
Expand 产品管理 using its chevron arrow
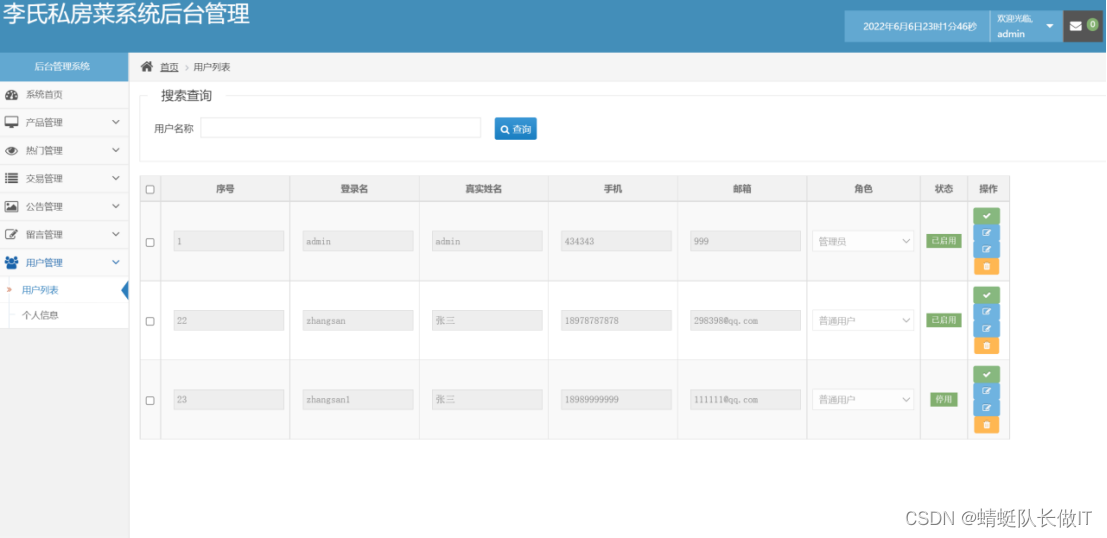click(x=116, y=122)
